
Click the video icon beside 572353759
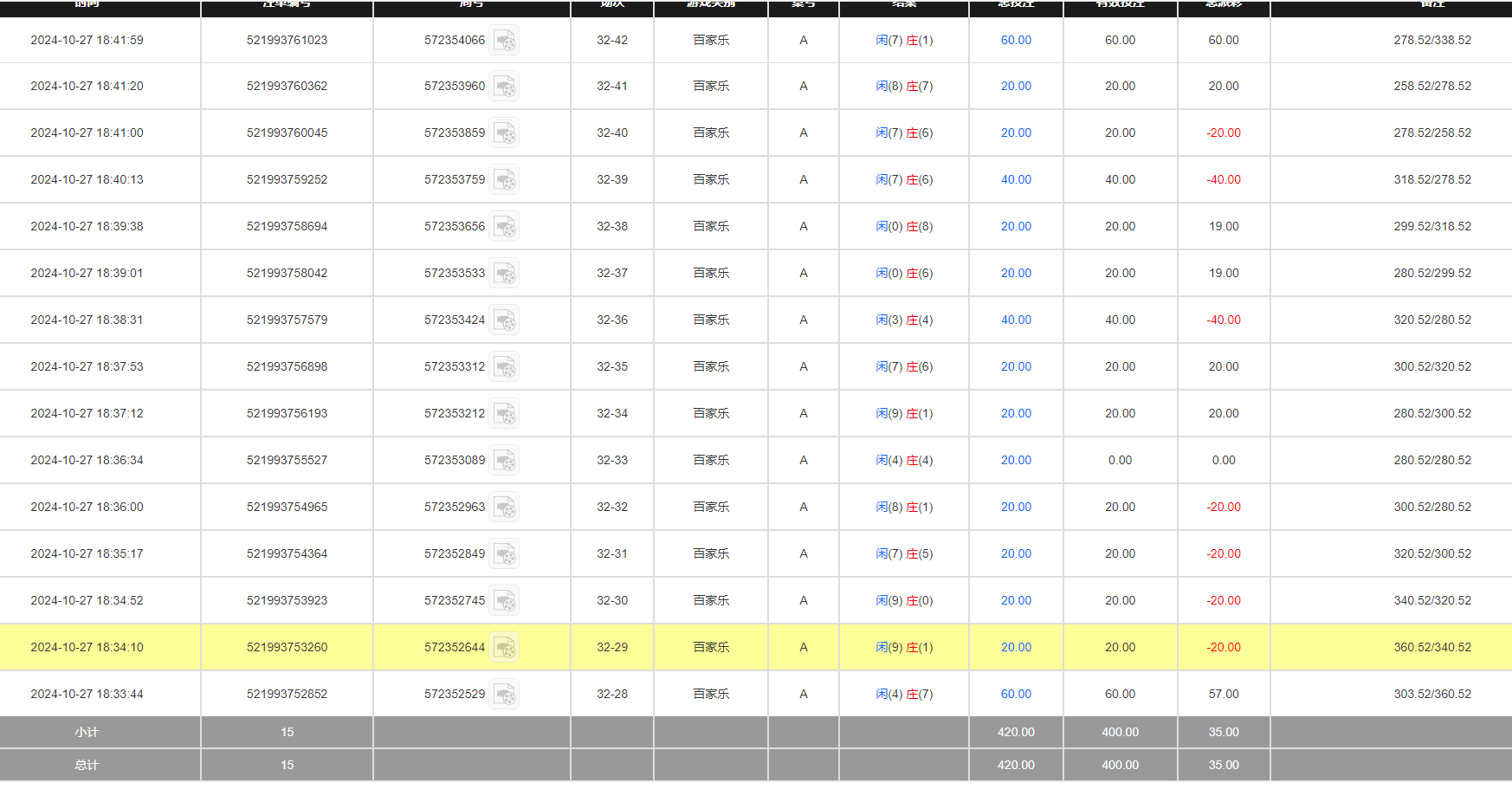[504, 180]
